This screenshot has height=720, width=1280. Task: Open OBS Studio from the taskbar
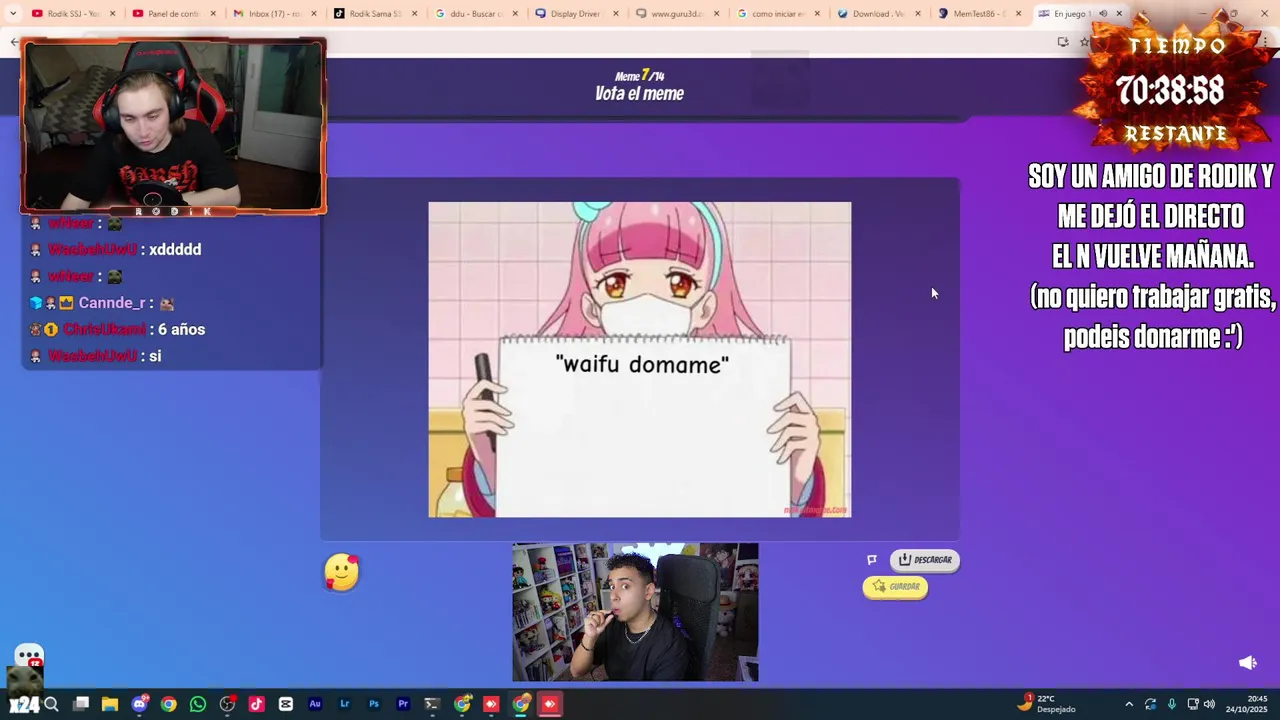[x=227, y=705]
